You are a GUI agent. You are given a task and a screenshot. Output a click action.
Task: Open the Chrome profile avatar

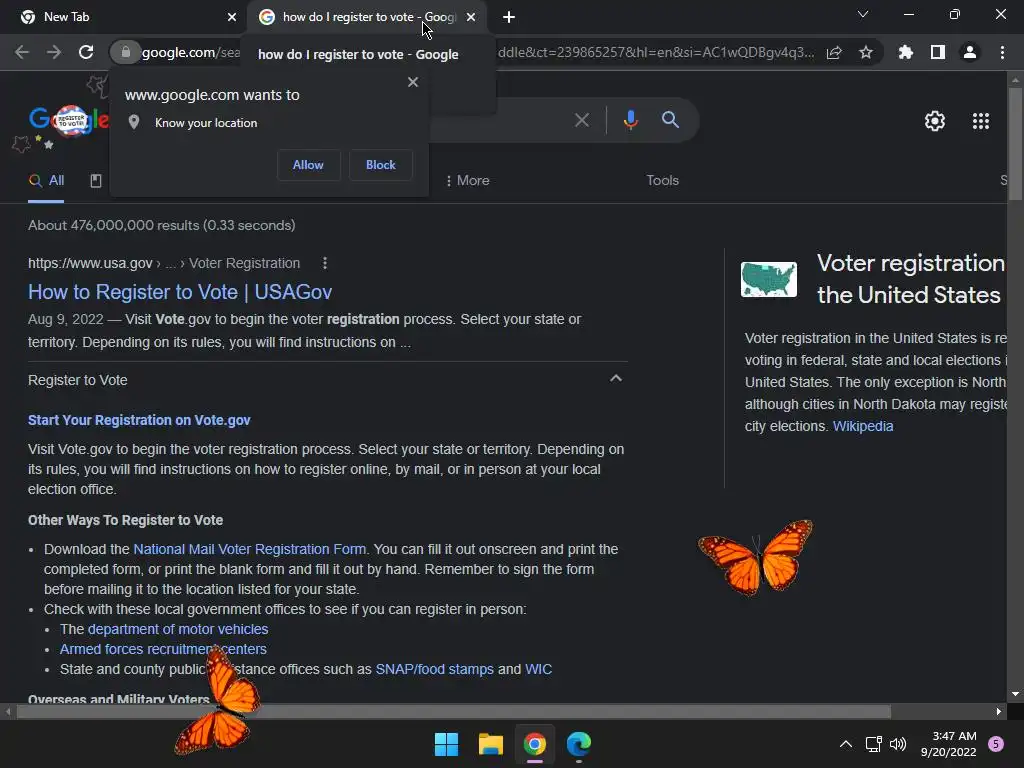[970, 52]
